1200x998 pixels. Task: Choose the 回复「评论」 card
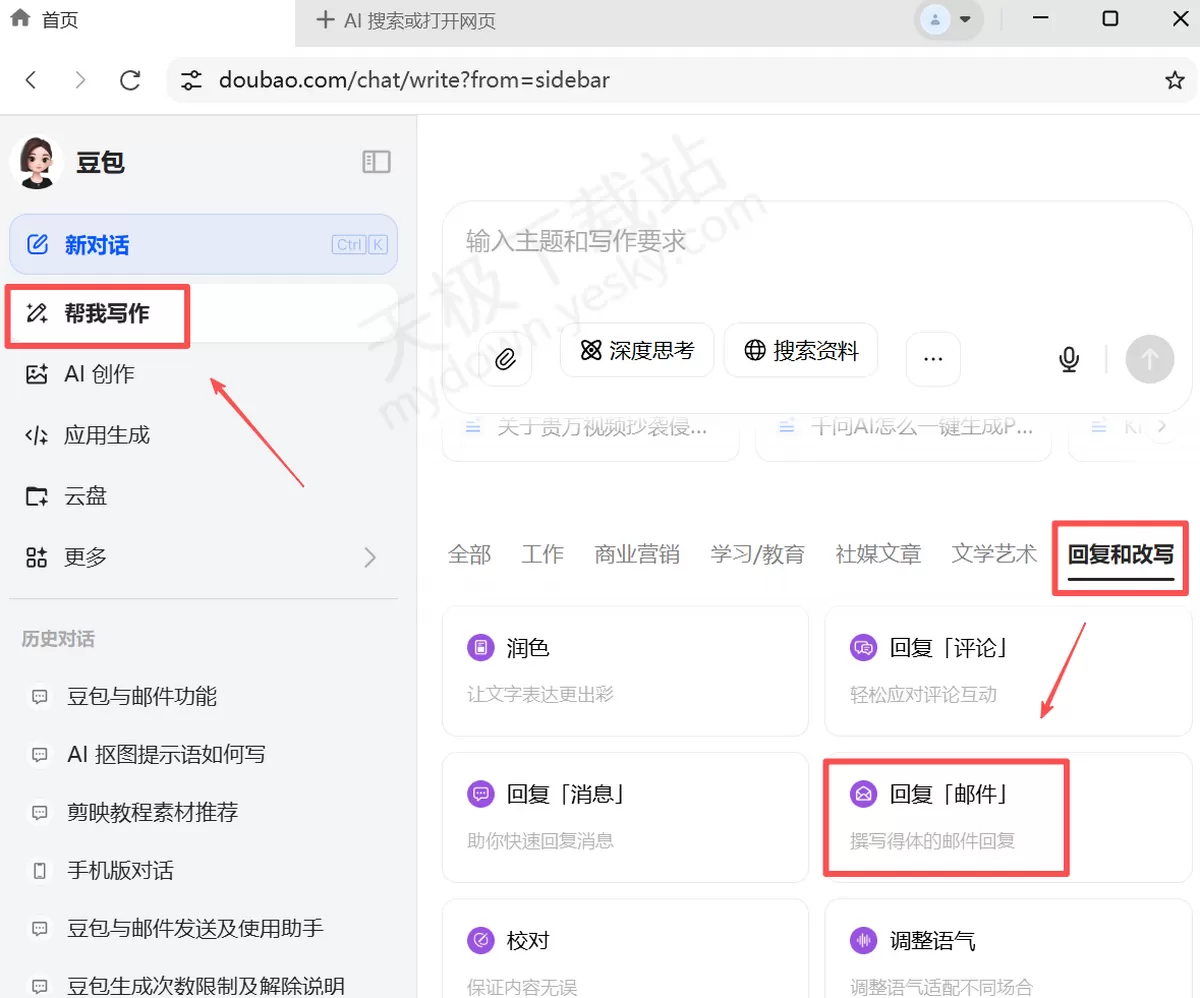1008,670
